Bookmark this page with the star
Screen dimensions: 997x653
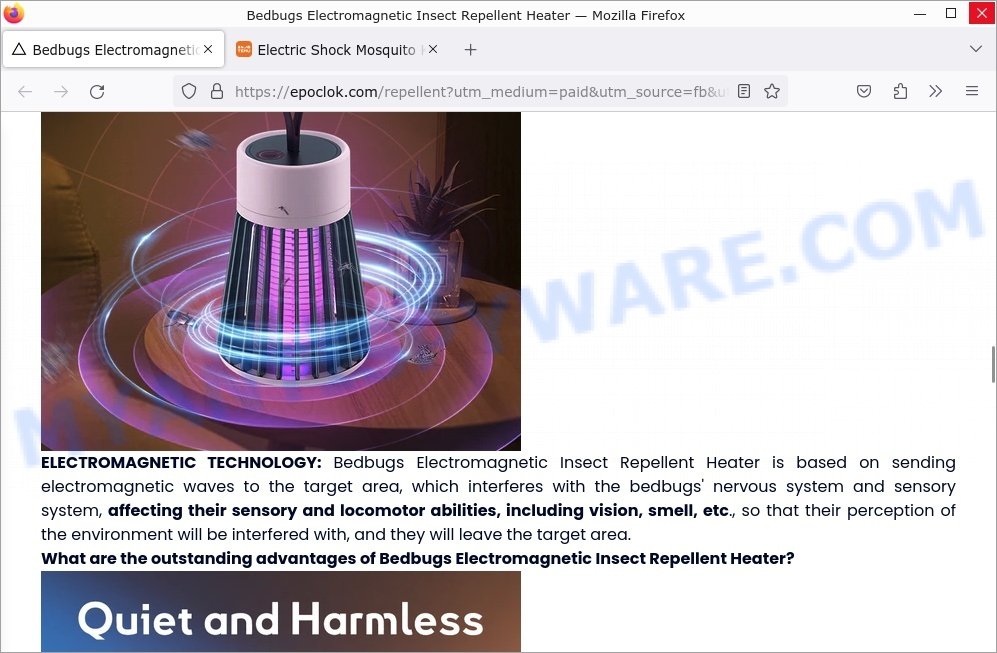click(x=772, y=91)
